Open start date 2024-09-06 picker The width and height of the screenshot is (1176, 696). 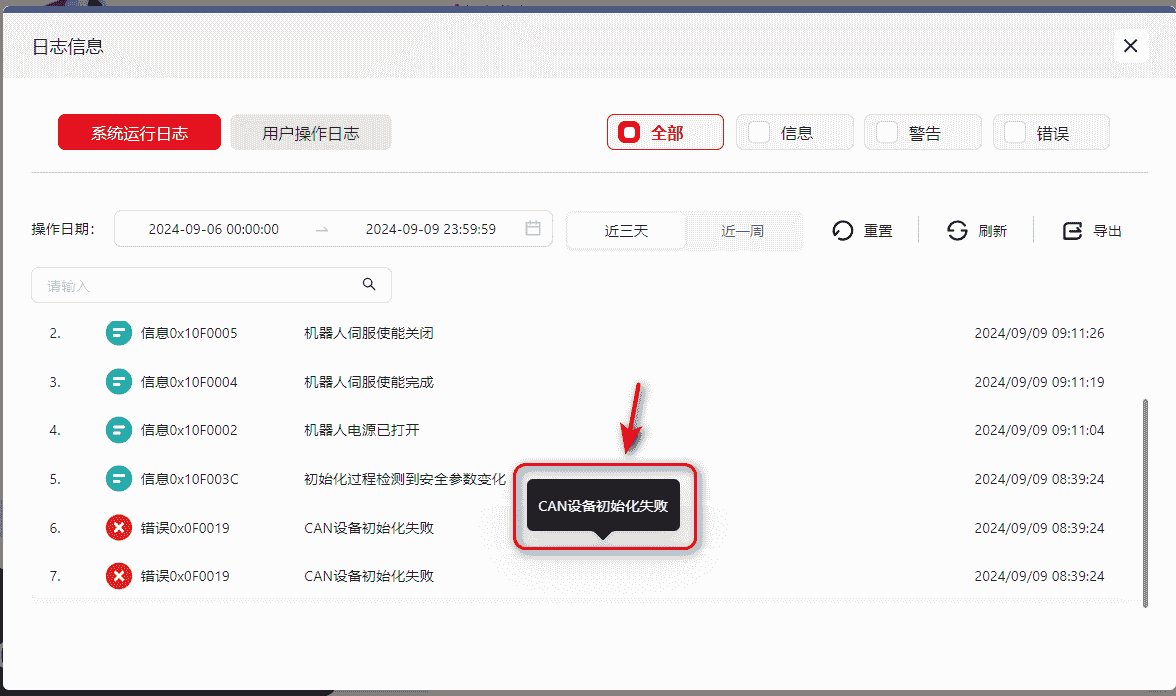point(213,229)
